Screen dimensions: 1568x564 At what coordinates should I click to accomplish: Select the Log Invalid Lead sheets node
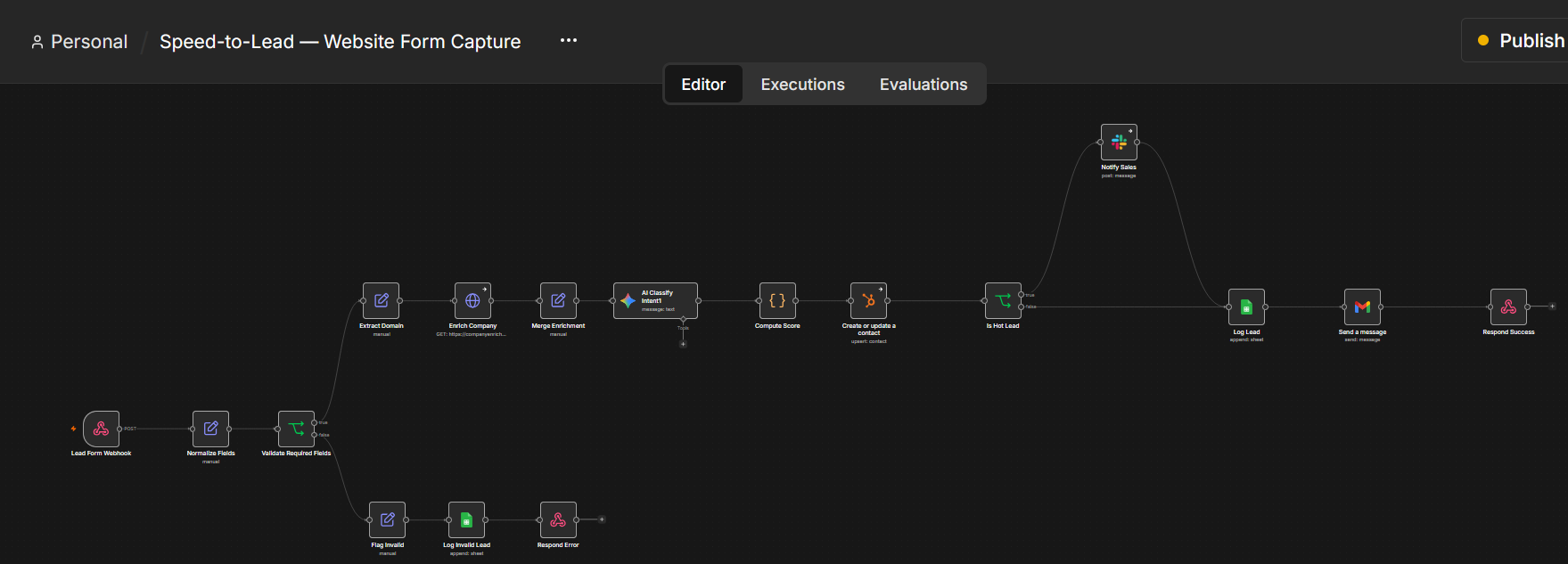(466, 520)
